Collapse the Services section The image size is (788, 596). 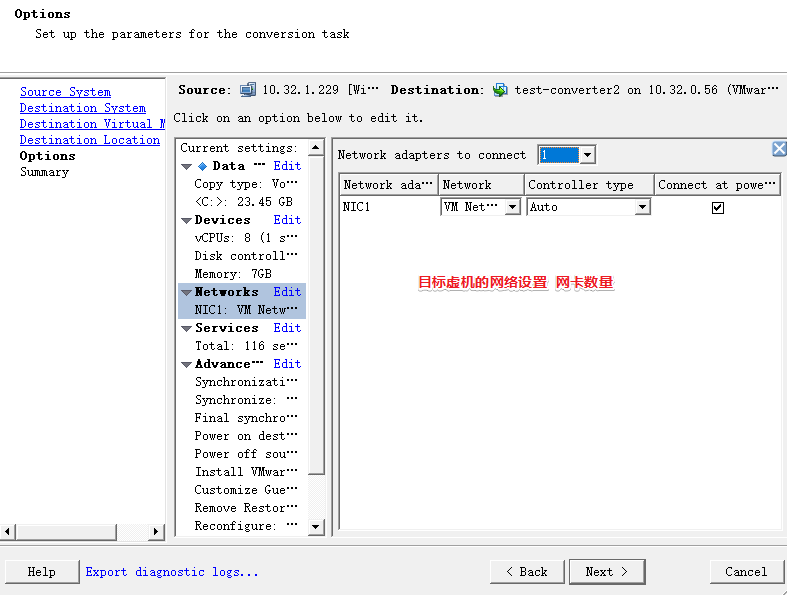click(x=186, y=328)
